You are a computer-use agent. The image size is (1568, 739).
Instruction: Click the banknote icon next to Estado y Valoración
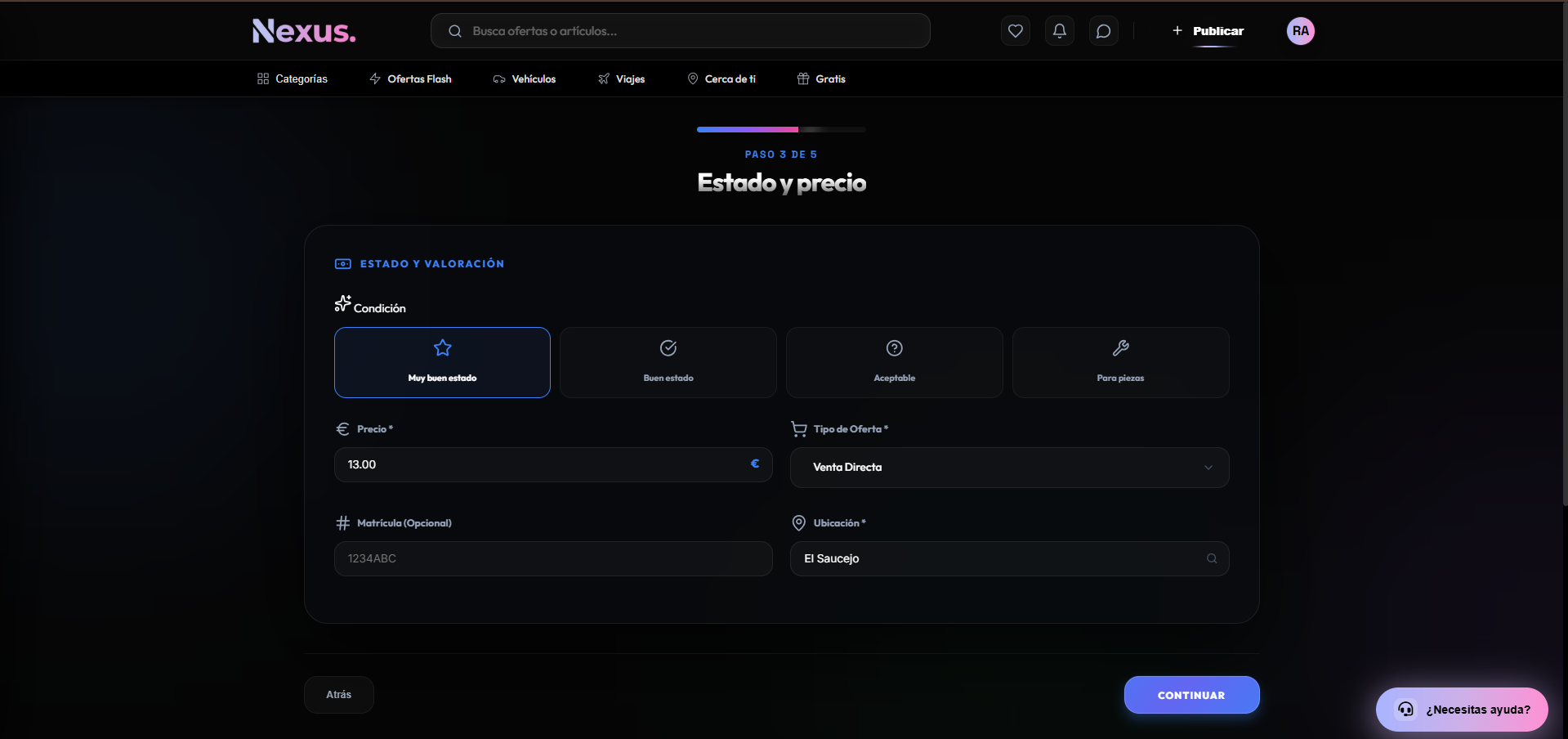click(343, 264)
